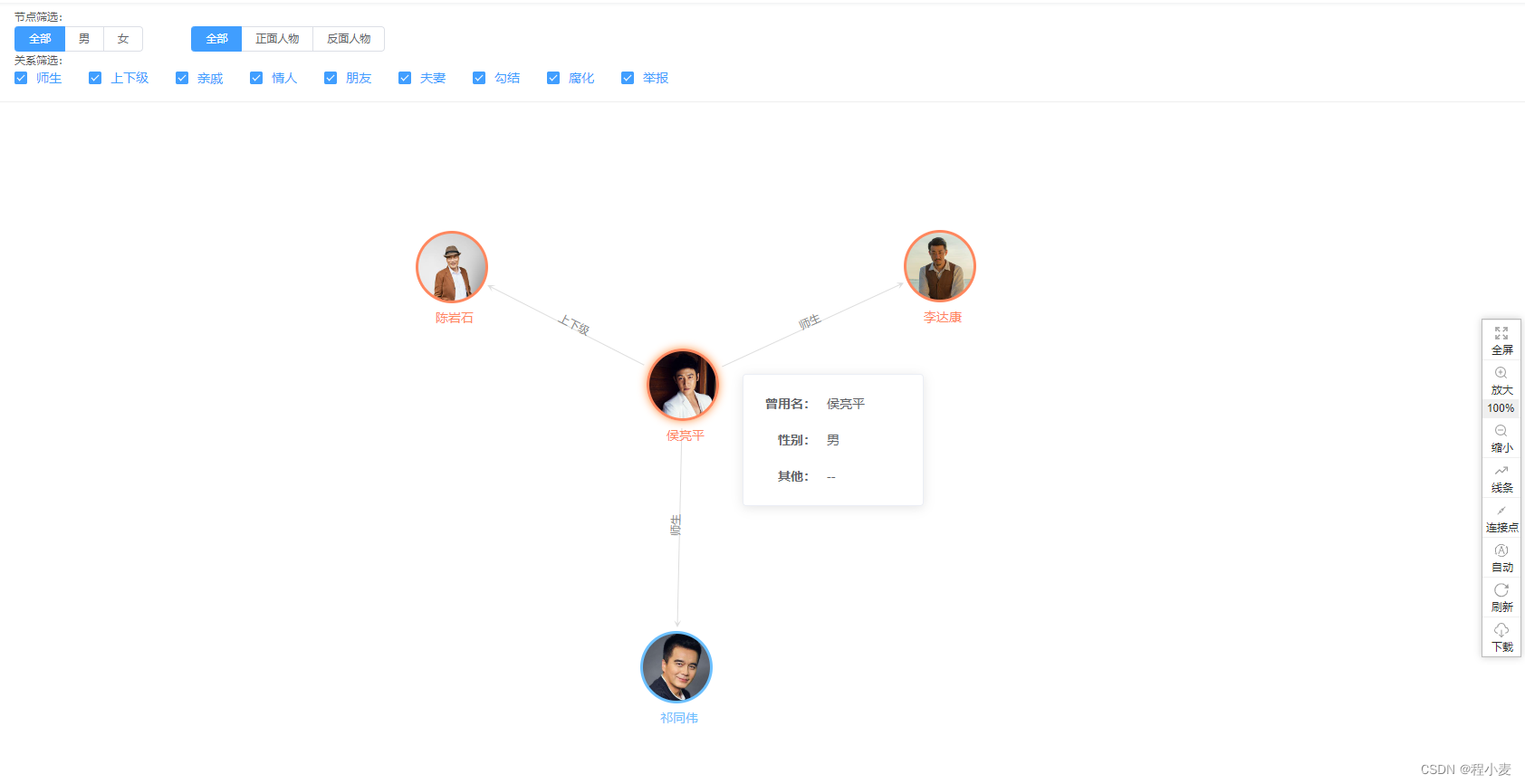
Task: Refresh the graph with 刷新 icon
Action: pos(1501,598)
